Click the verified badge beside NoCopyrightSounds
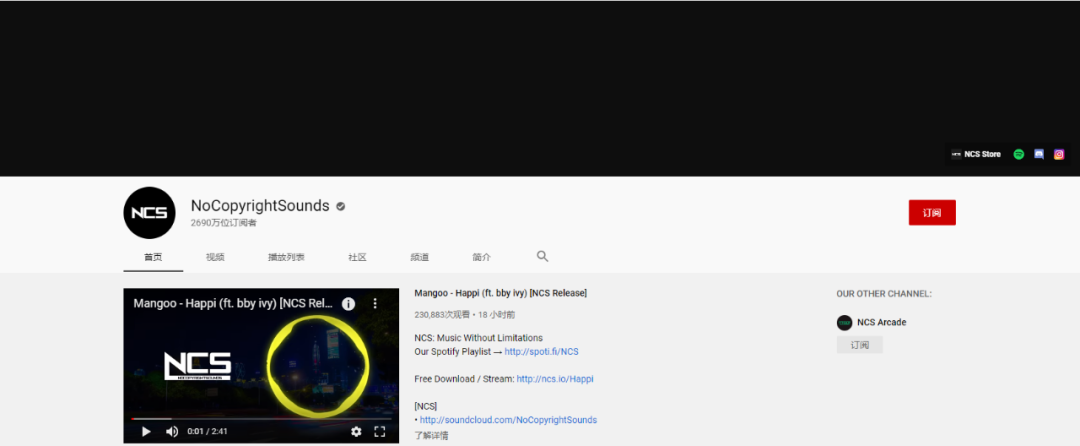Viewport: 1080px width, 446px height. pos(340,206)
